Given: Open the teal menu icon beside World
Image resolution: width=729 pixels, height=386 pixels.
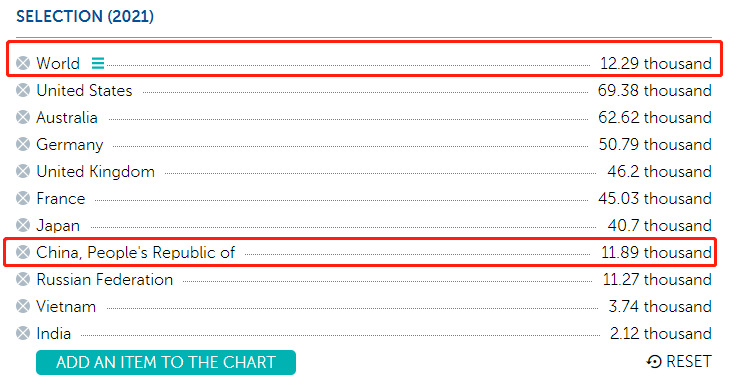Looking at the screenshot, I should pos(98,63).
